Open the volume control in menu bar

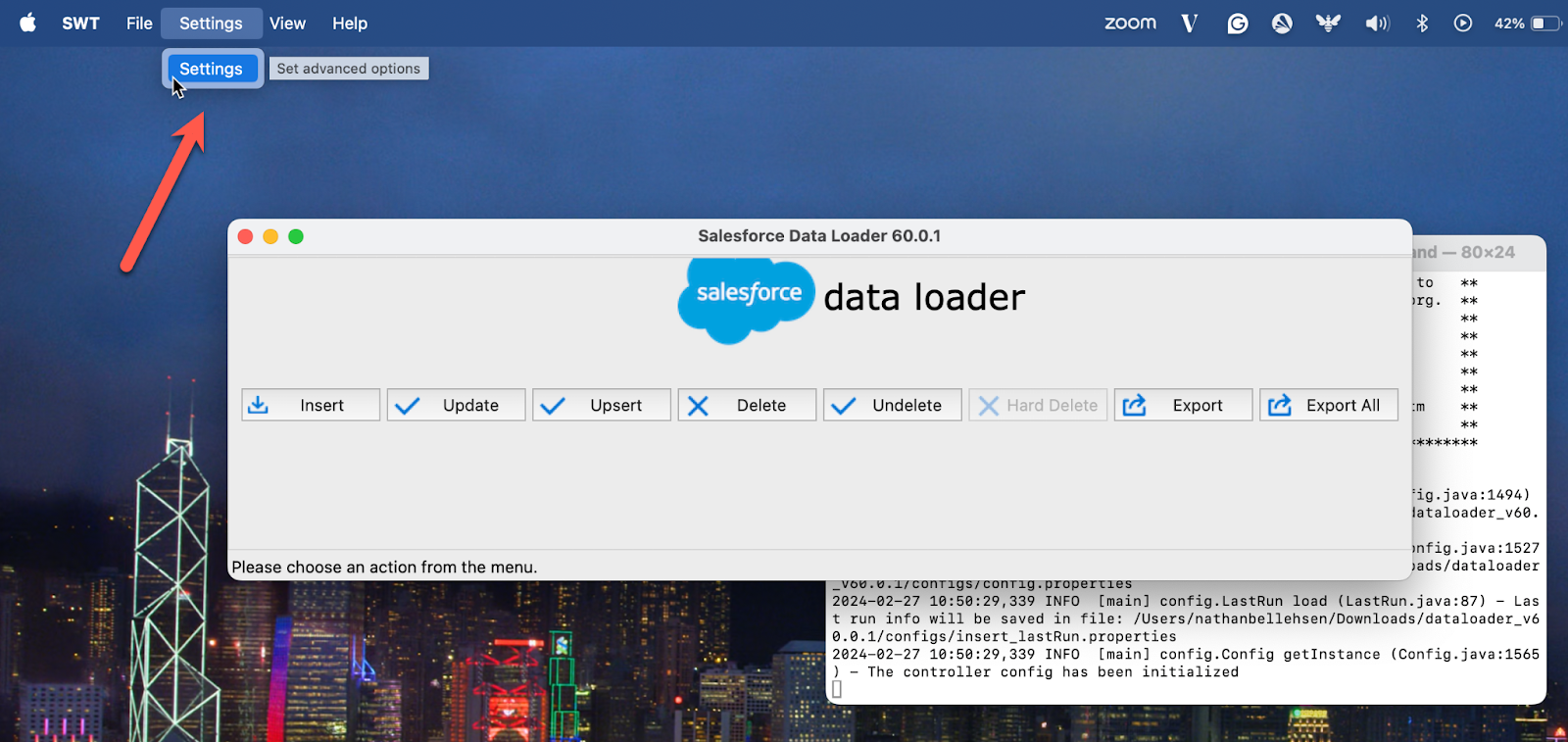pyautogui.click(x=1377, y=23)
